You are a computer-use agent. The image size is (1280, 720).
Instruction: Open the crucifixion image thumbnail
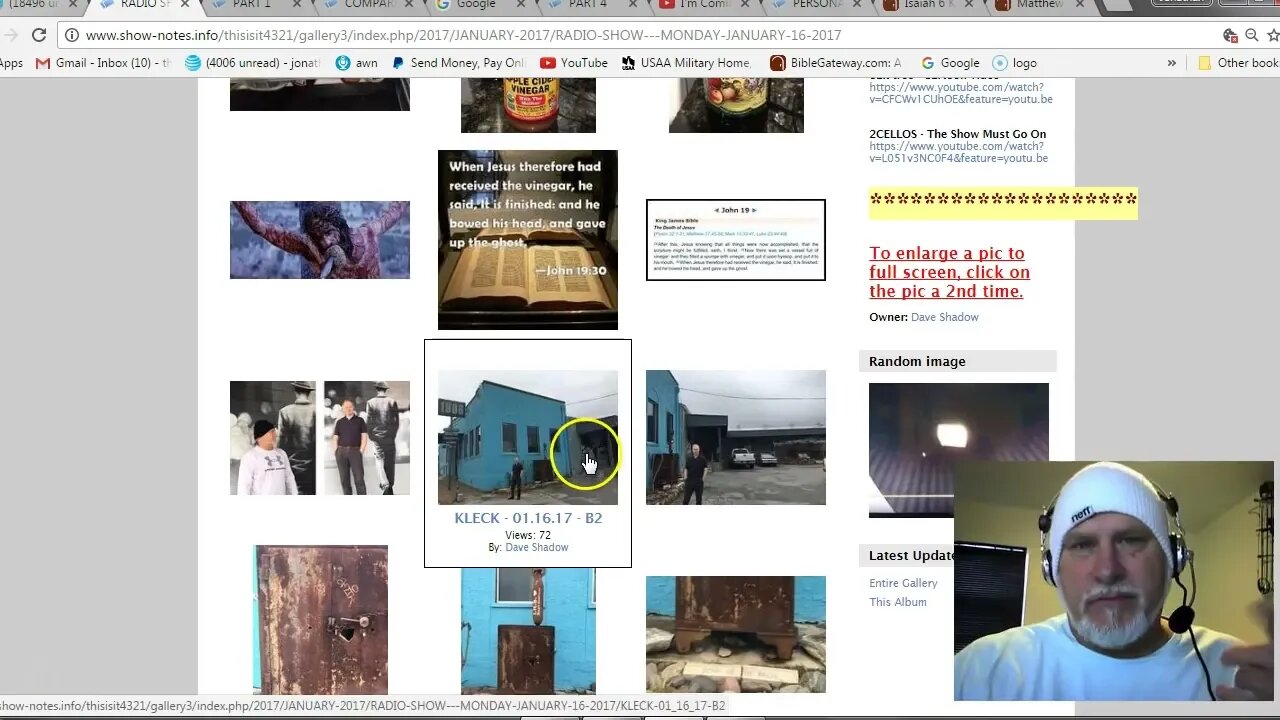point(320,240)
